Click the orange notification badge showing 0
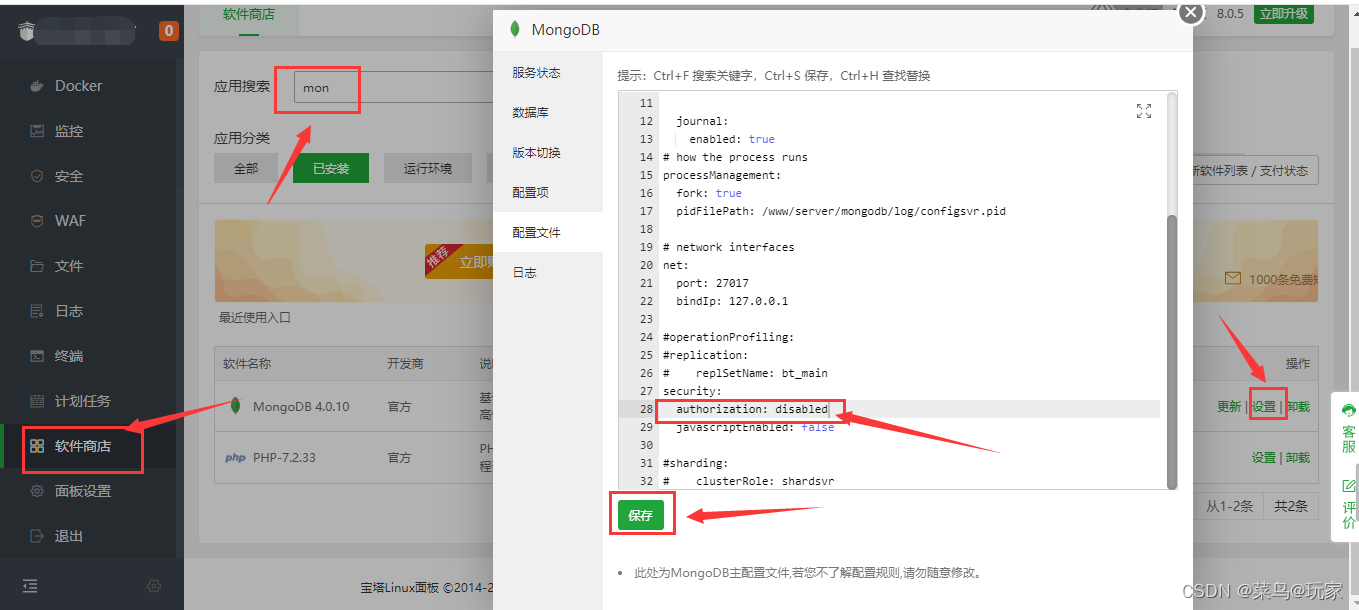This screenshot has height=610, width=1359. 169,31
